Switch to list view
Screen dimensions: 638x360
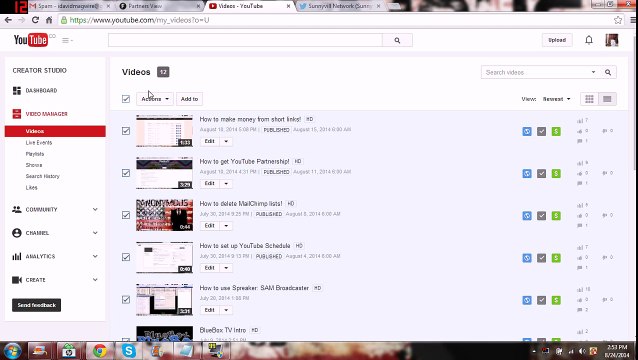pos(607,99)
